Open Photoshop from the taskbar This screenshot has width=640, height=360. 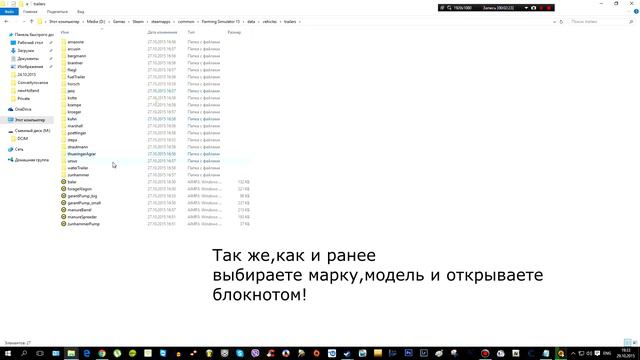tap(408, 353)
